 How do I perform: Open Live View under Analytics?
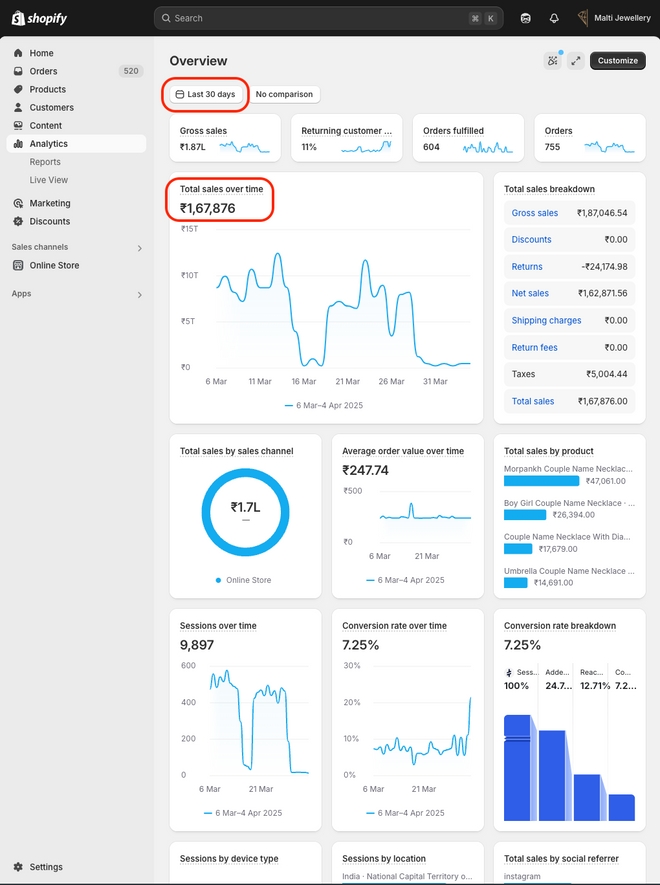(x=48, y=179)
